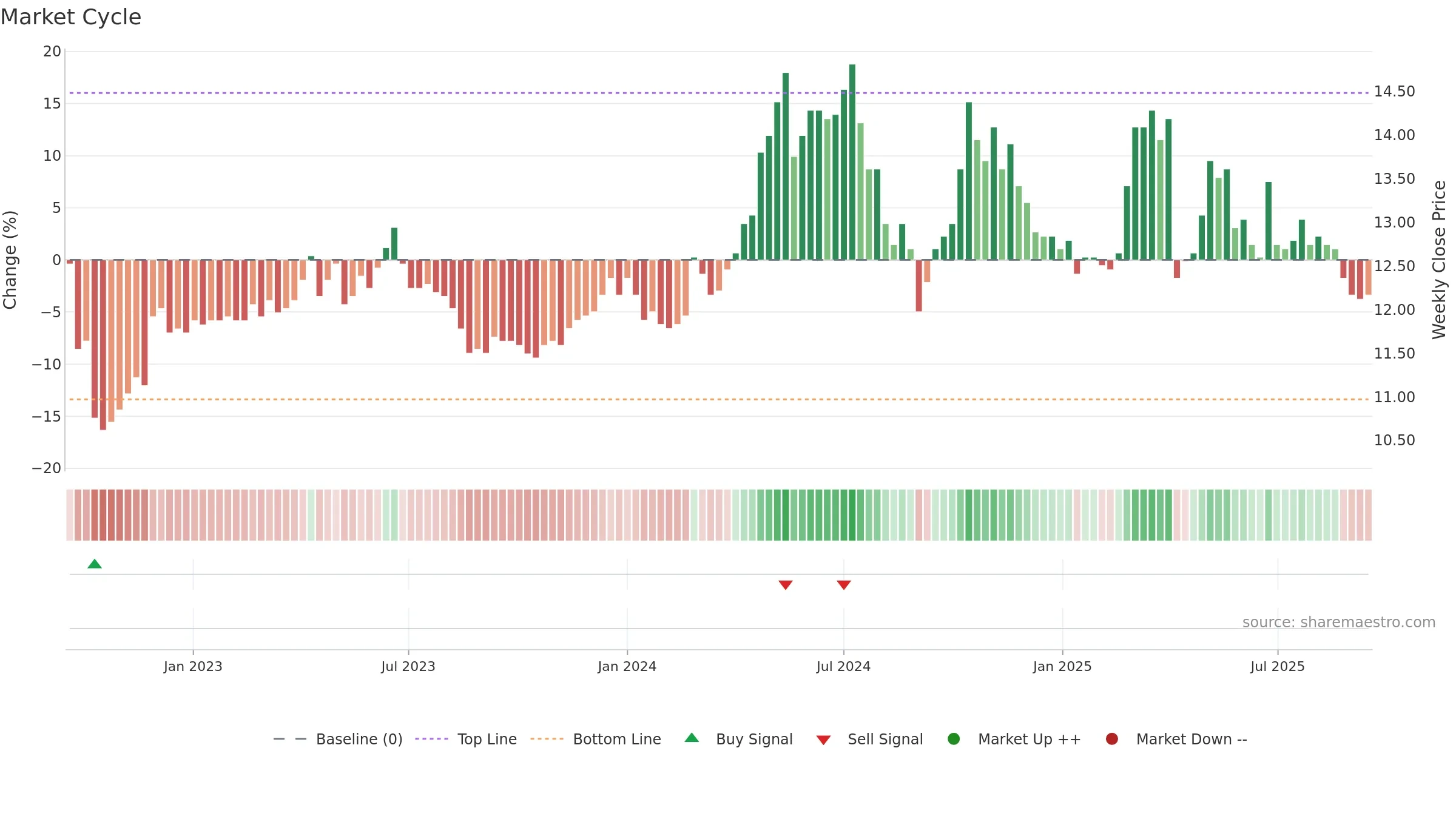Toggle the Market Down -- legend entry
The height and width of the screenshot is (819, 1456).
click(x=1176, y=739)
